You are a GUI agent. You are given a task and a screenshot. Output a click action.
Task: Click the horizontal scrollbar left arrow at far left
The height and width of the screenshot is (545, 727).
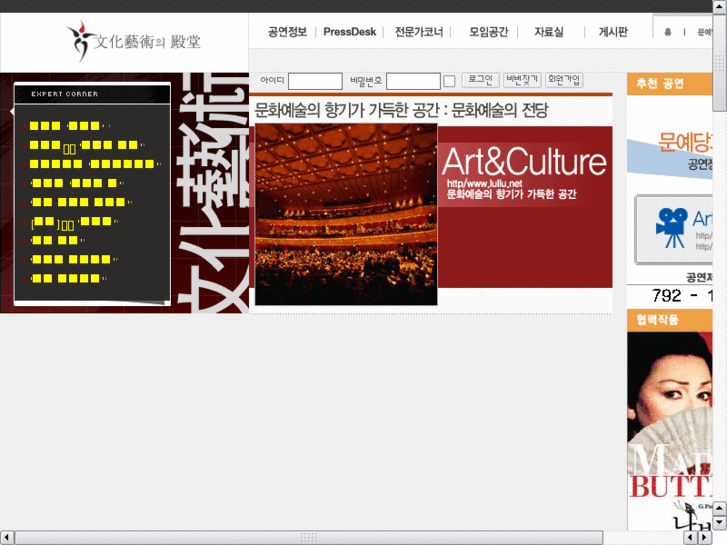pos(6,538)
